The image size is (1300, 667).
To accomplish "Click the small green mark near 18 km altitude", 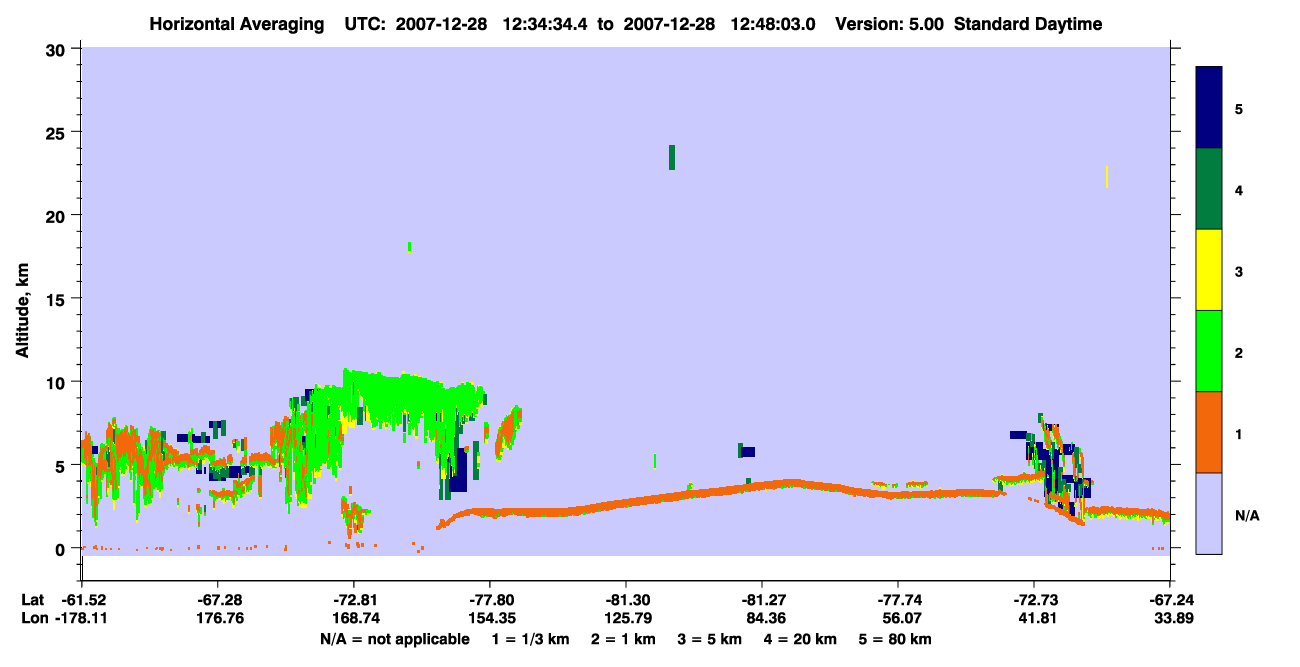I will (410, 247).
